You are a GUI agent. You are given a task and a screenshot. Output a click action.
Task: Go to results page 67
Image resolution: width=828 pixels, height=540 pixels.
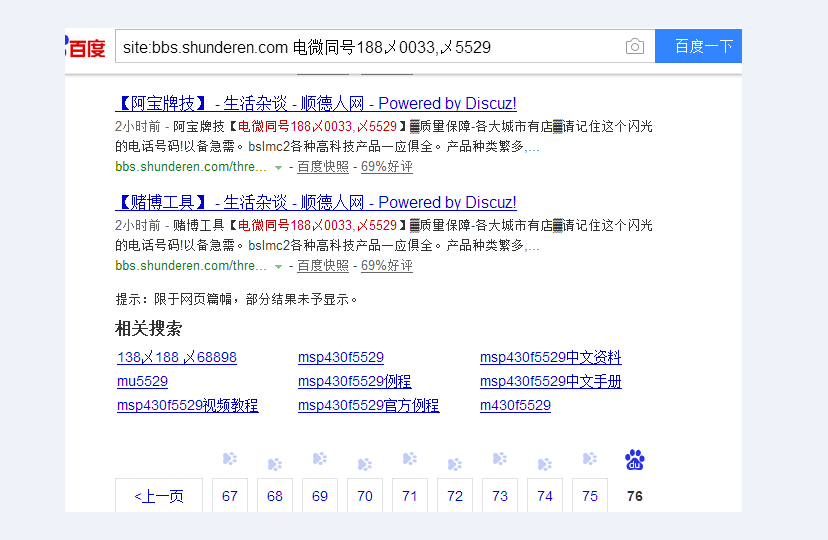pyautogui.click(x=230, y=496)
